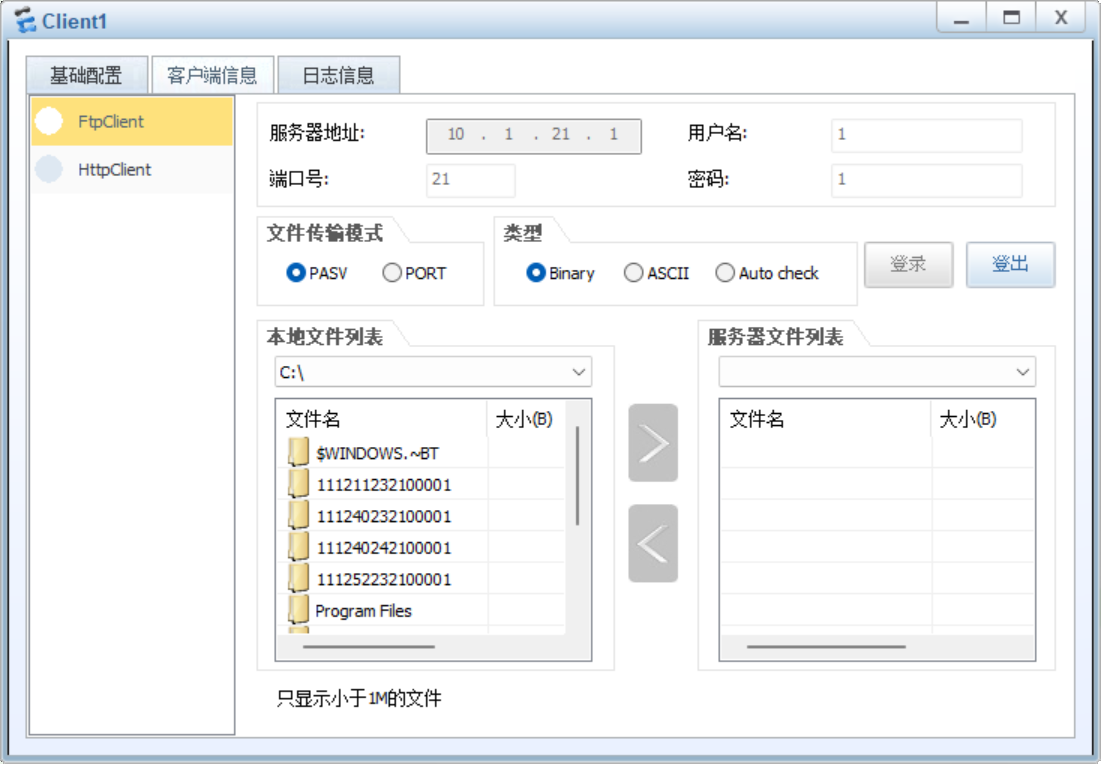Viewport: 1101px width, 764px height.
Task: Open the local drive C:\ dropdown
Action: coord(433,372)
